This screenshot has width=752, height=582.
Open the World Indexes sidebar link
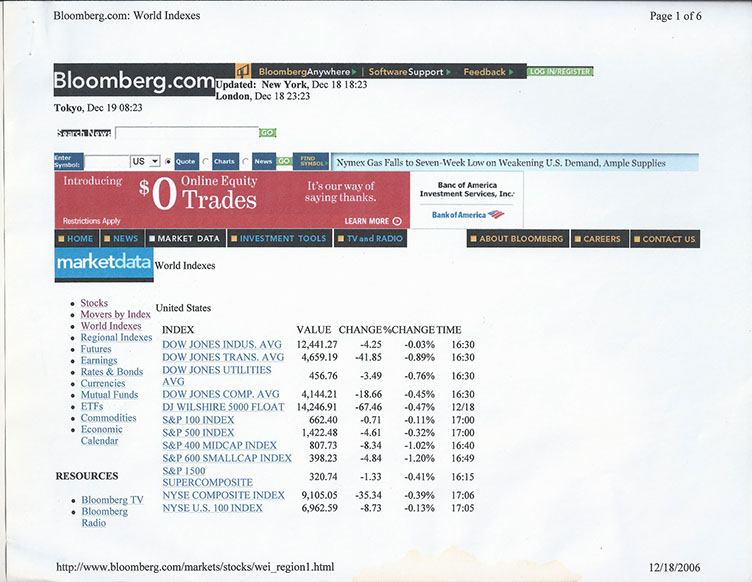111,326
